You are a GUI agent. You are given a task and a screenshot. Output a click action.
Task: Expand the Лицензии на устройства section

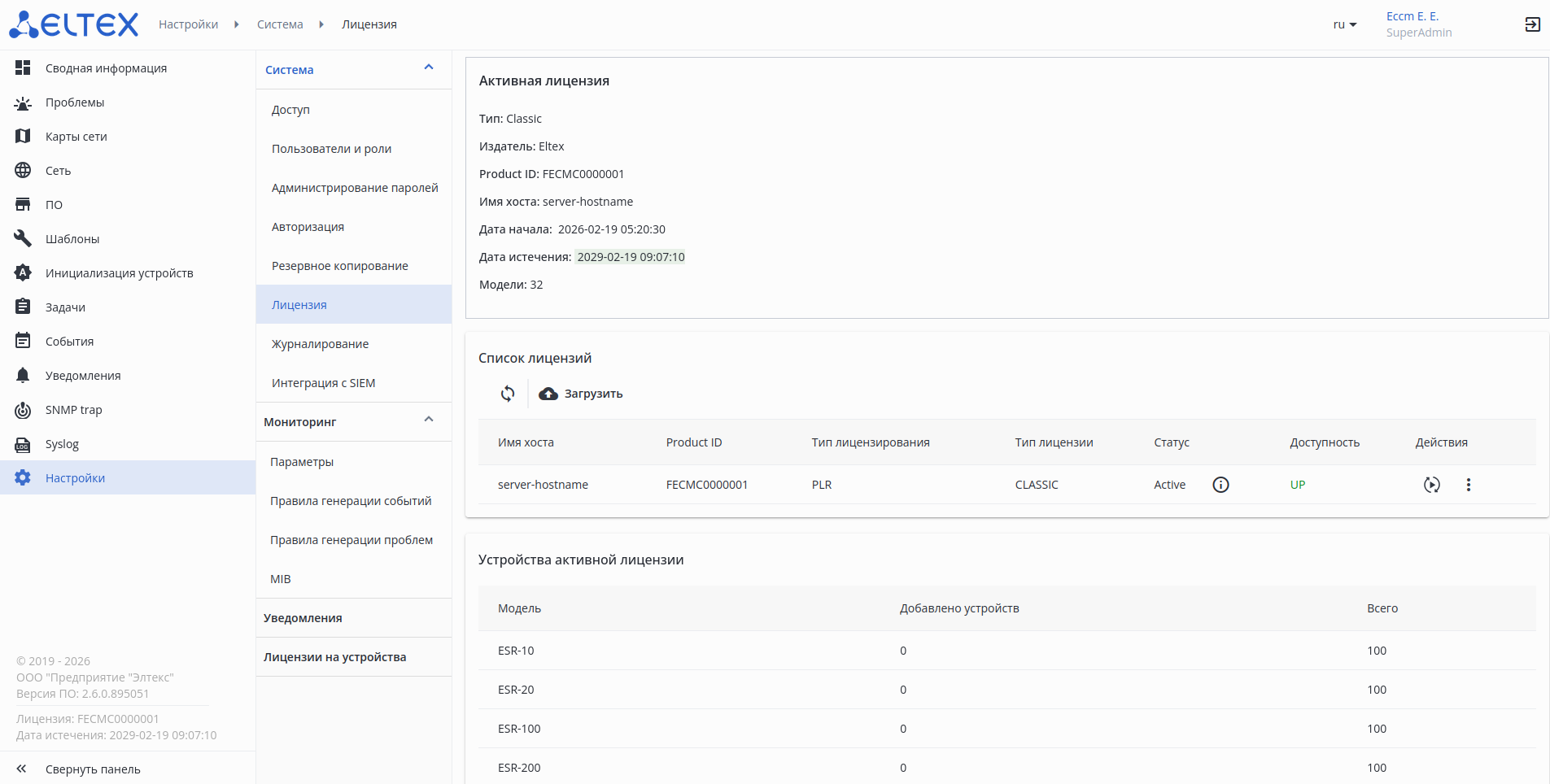click(334, 657)
